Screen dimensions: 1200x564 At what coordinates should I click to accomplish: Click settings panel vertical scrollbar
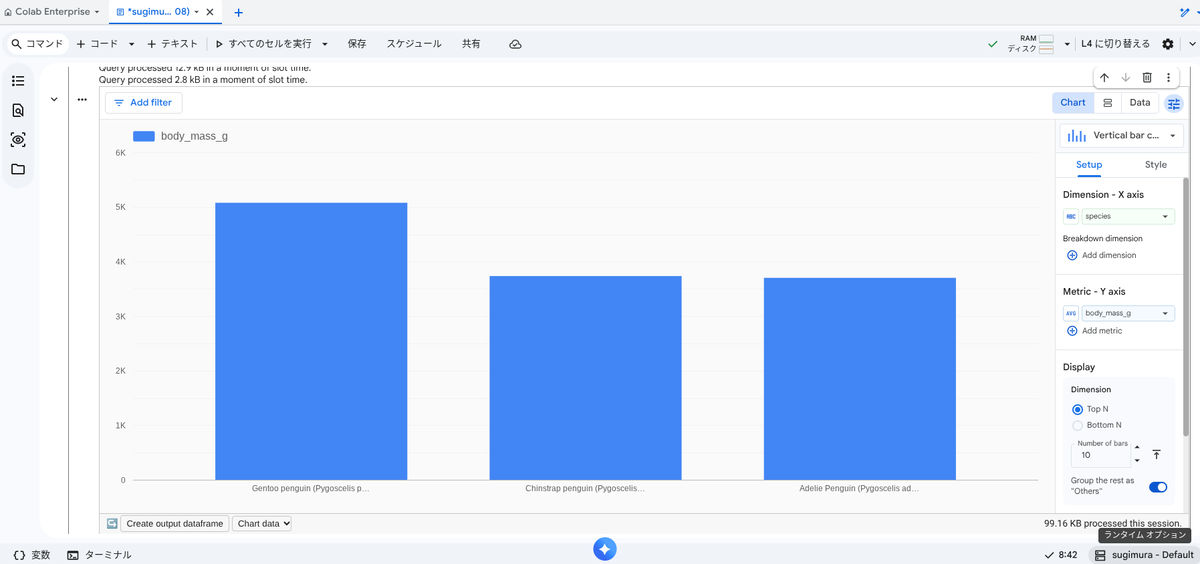1187,305
